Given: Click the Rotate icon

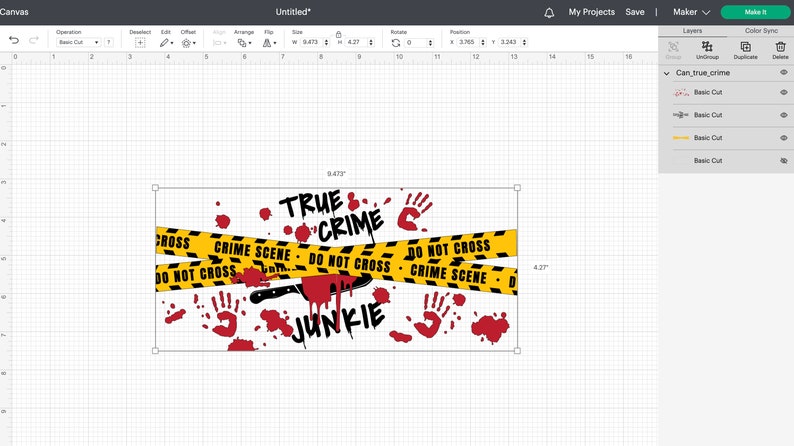Looking at the screenshot, I should [396, 43].
